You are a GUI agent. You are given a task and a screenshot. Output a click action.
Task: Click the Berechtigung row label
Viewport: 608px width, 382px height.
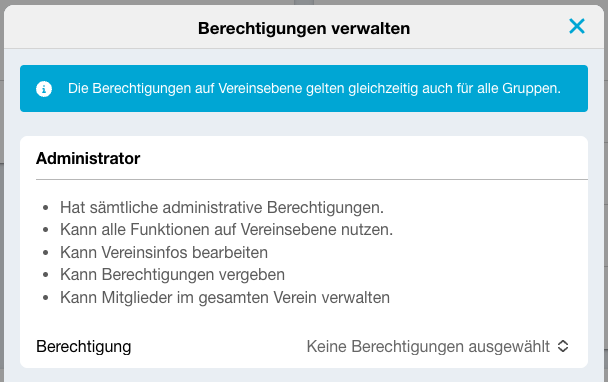[x=83, y=347]
